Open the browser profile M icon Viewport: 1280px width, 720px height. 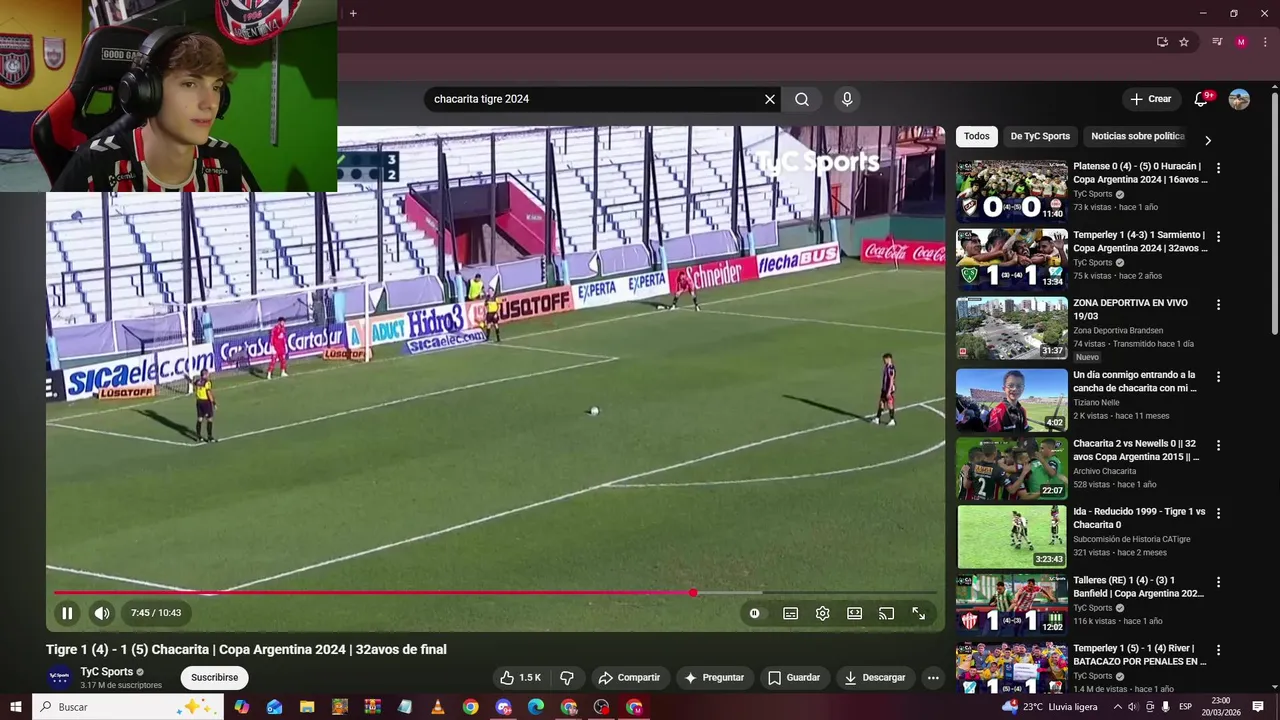(1241, 42)
